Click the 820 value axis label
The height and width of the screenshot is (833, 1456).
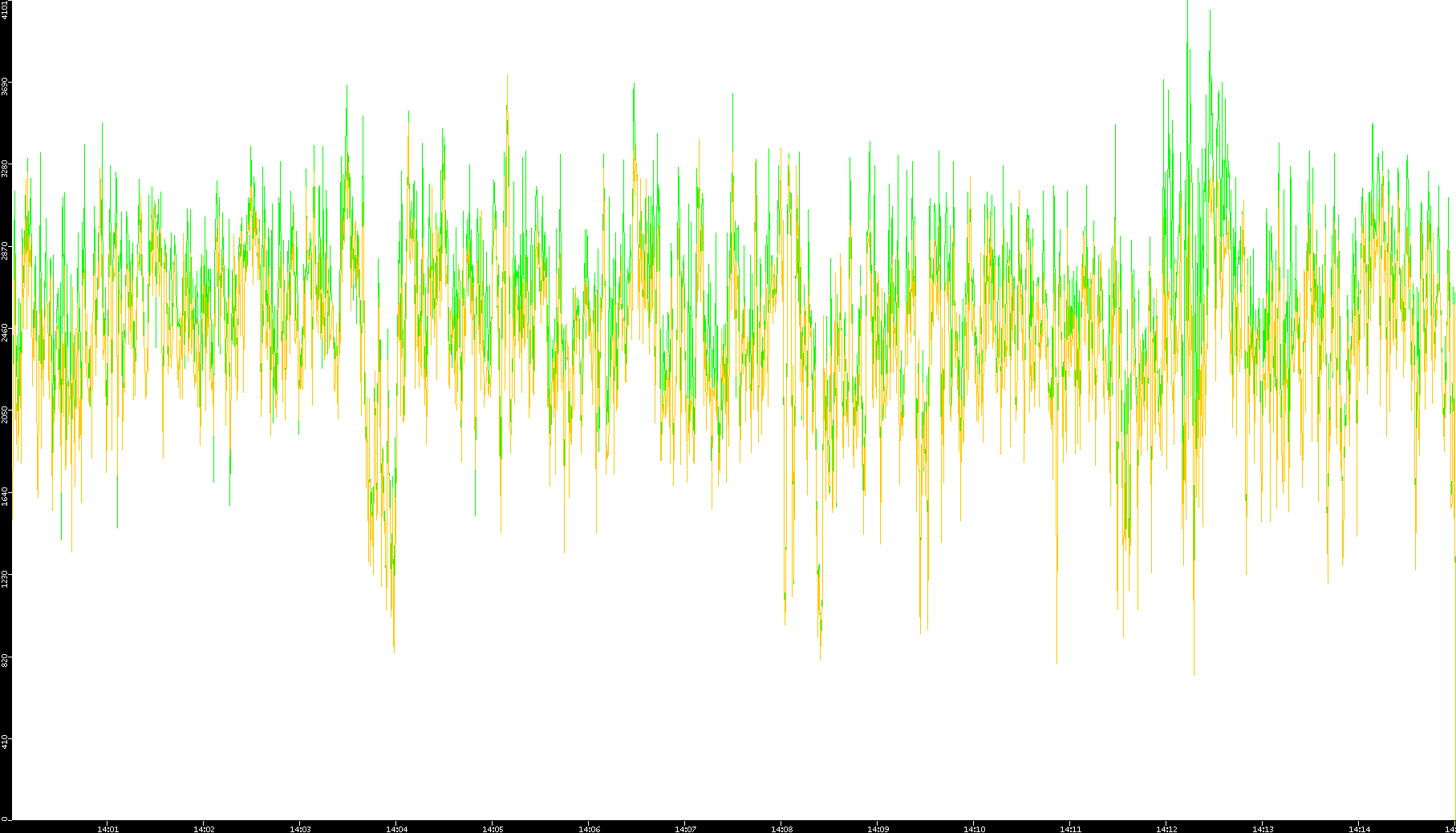[5, 659]
